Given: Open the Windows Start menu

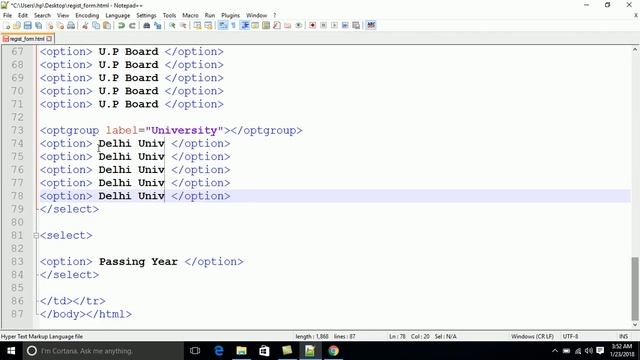Looking at the screenshot, I should pyautogui.click(x=11, y=351).
